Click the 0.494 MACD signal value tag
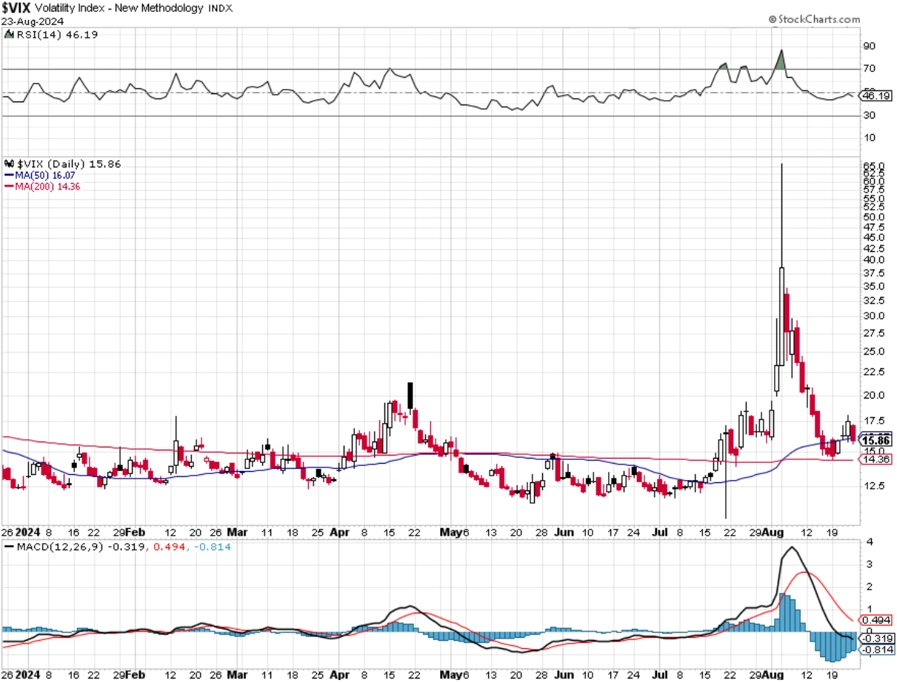 pyautogui.click(x=876, y=620)
